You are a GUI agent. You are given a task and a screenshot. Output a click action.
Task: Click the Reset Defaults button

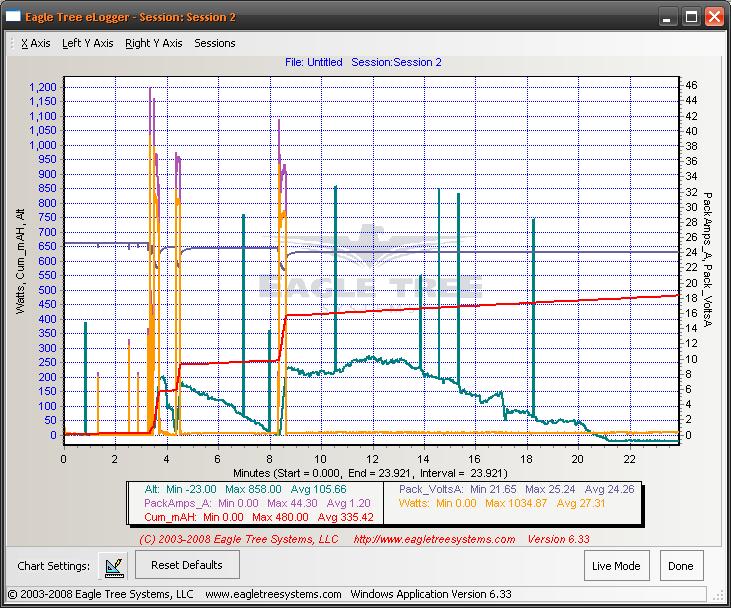187,565
